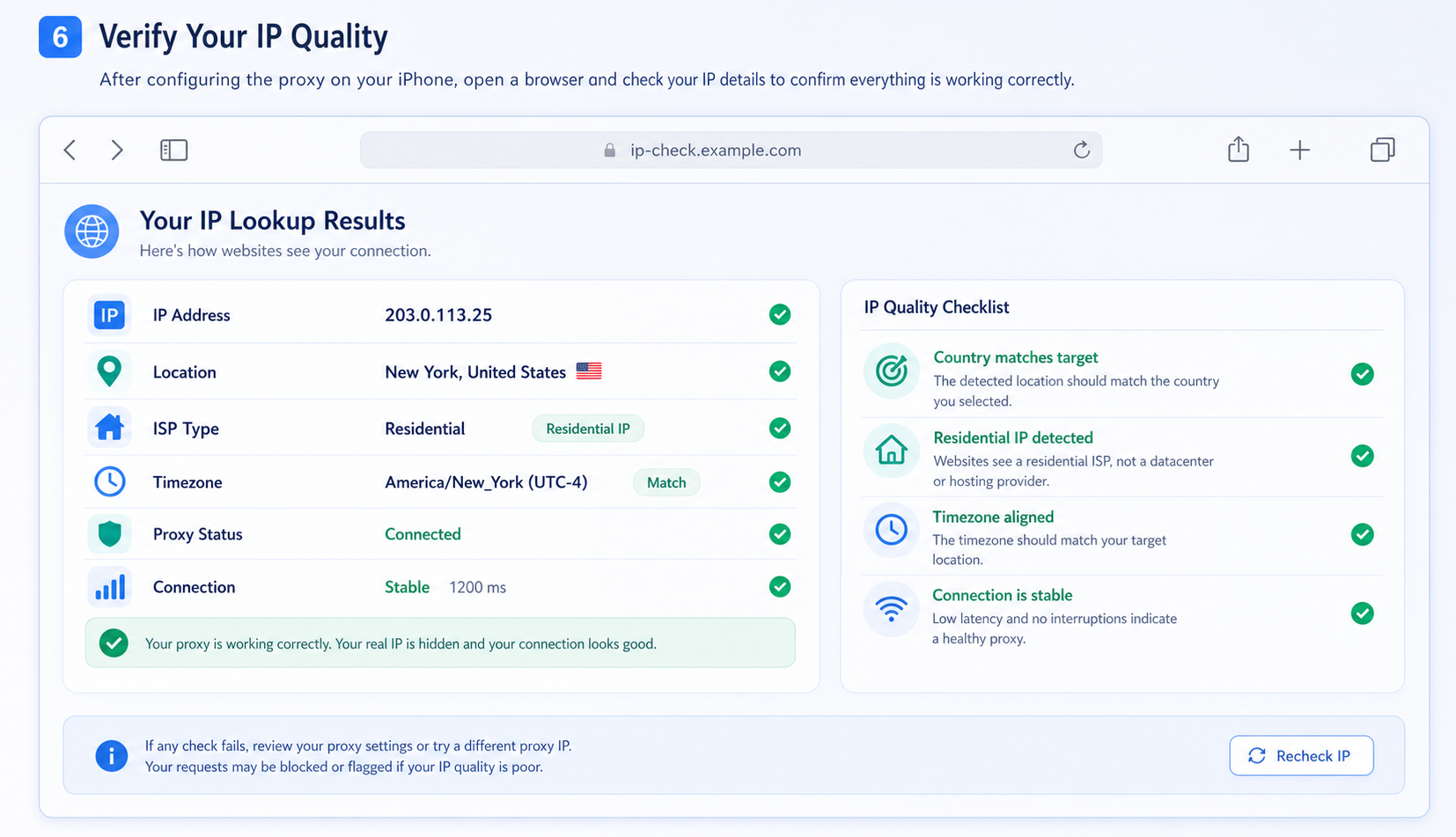Image resolution: width=1456 pixels, height=837 pixels.
Task: Click the Timezone clock icon in results table
Action: pos(109,481)
